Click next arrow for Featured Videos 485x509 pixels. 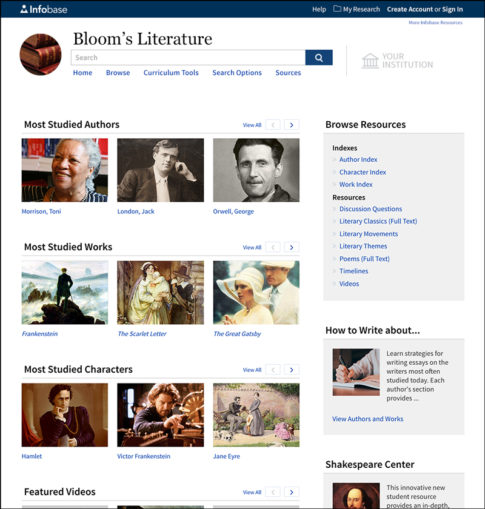pyautogui.click(x=292, y=492)
